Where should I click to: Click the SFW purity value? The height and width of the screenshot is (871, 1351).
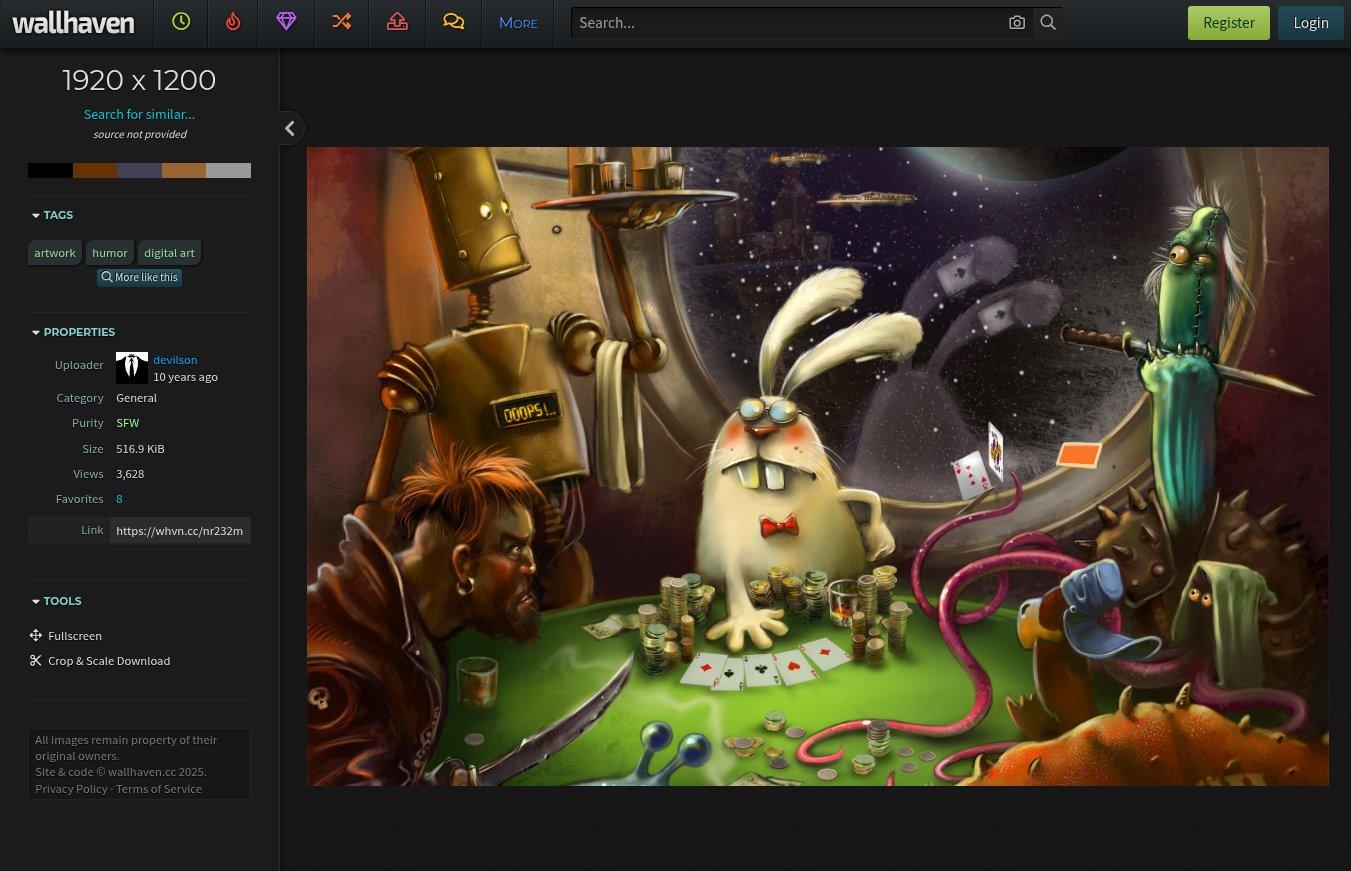click(x=127, y=423)
